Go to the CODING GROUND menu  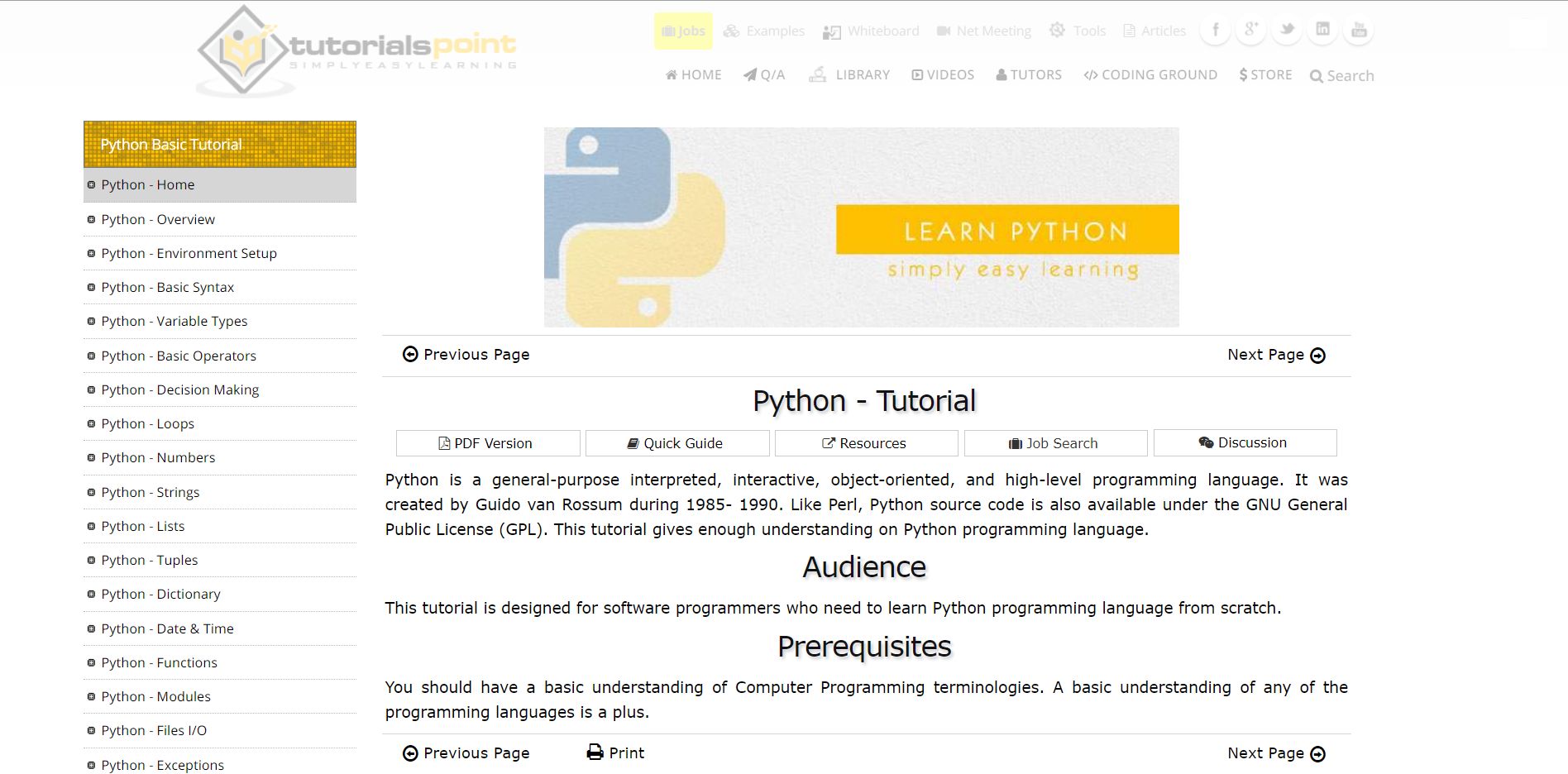point(1150,75)
